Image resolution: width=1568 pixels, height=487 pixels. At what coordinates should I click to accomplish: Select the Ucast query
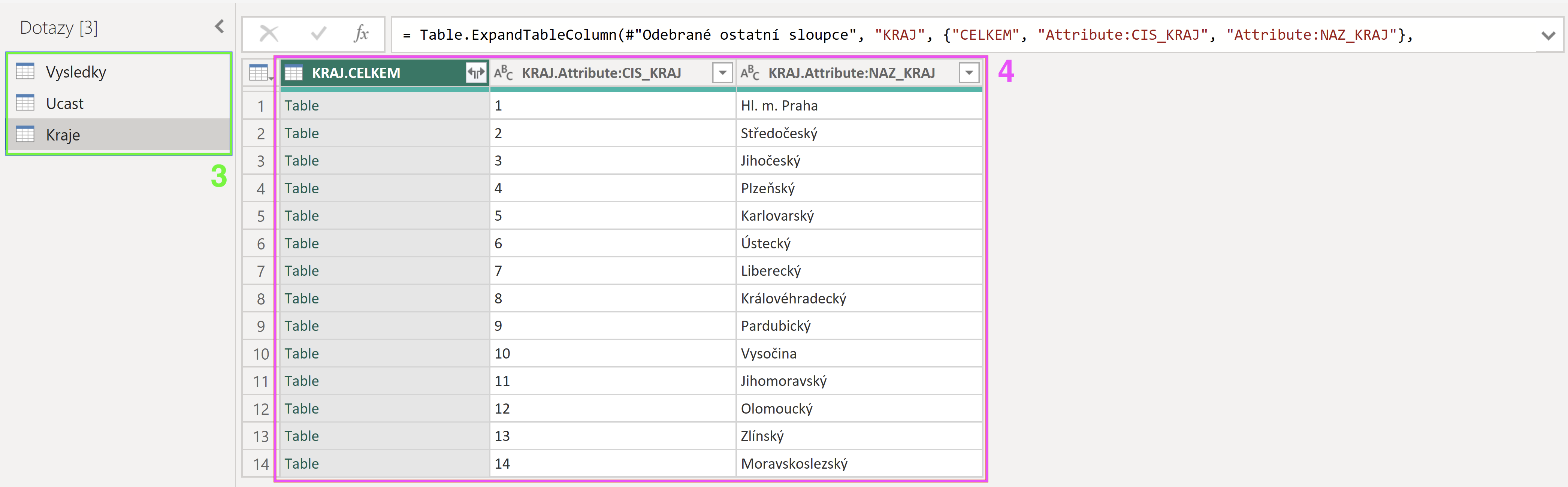pos(119,103)
